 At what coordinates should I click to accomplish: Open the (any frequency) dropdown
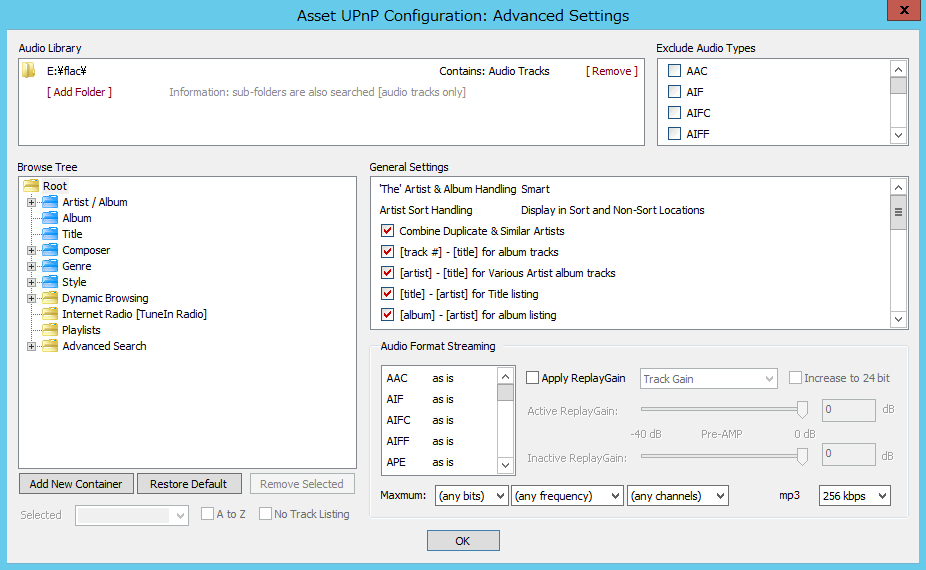567,496
